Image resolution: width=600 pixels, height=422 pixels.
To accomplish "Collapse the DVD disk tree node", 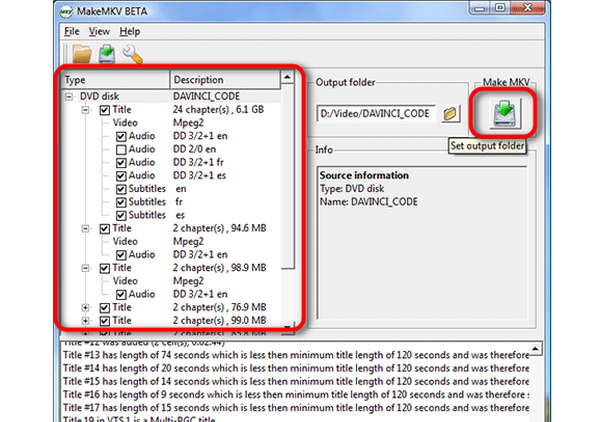I will point(69,97).
